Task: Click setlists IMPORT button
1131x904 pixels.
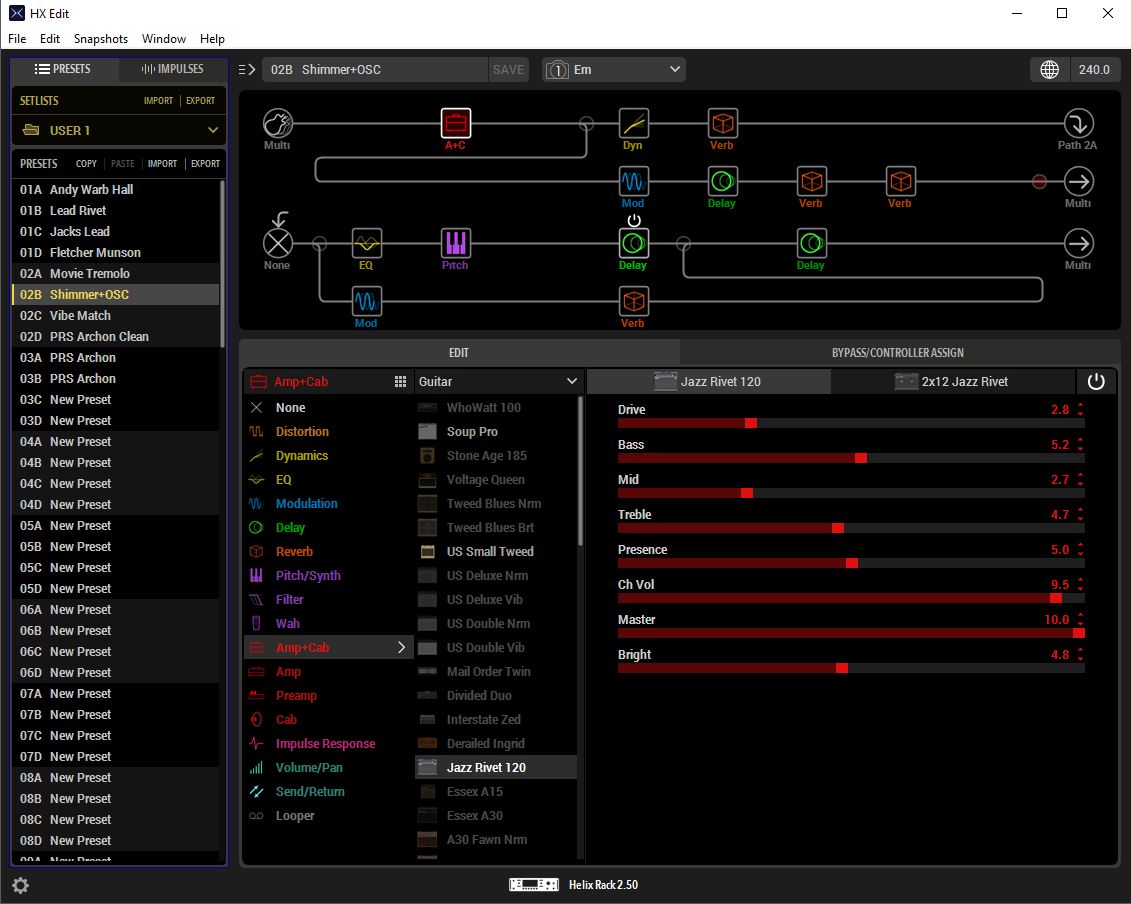Action: pos(158,101)
